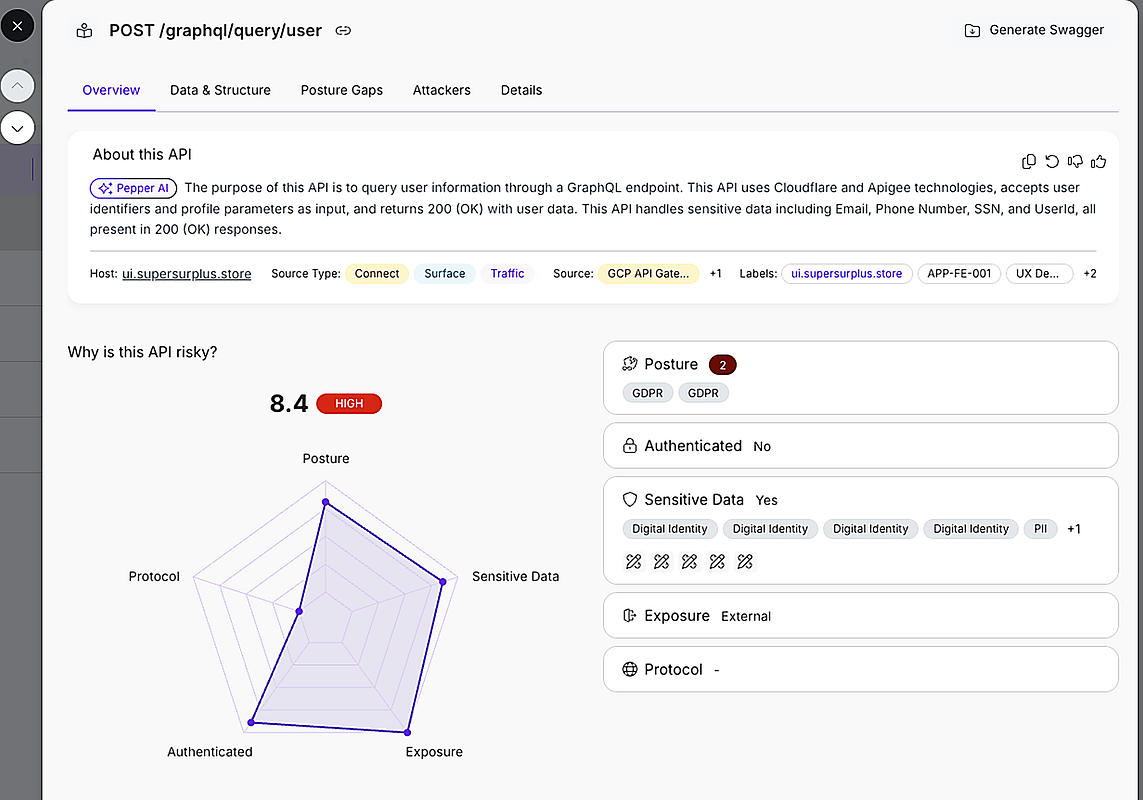
Task: Copy the AI-generated API description
Action: tap(1029, 161)
